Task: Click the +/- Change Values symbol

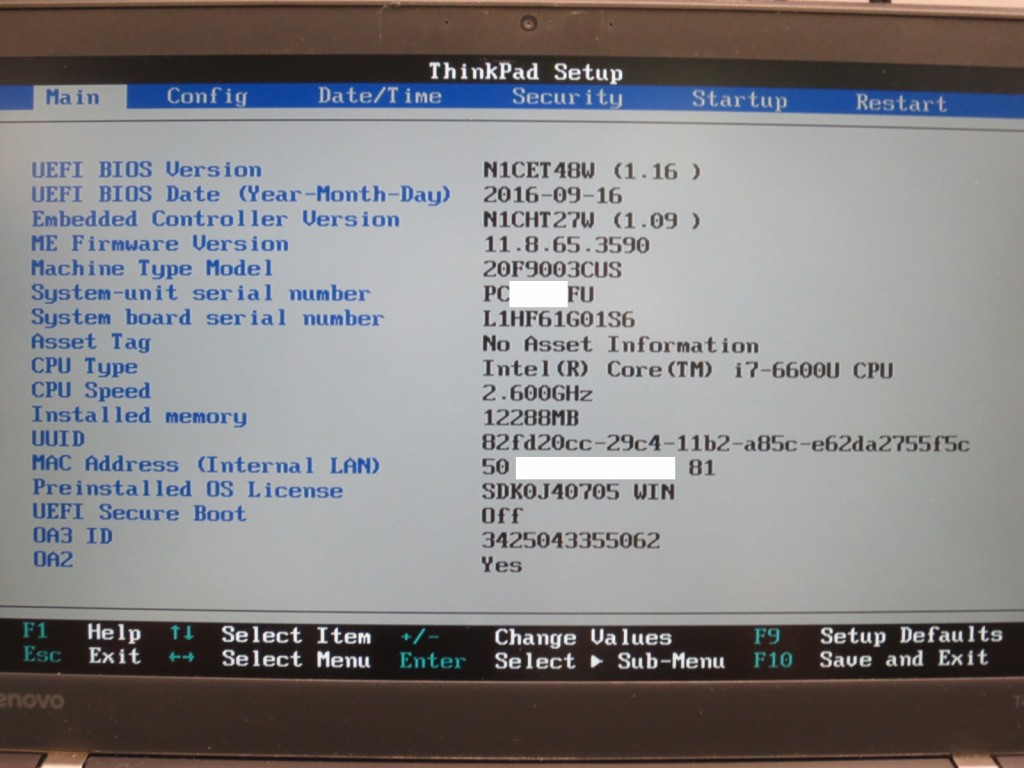Action: coord(417,636)
